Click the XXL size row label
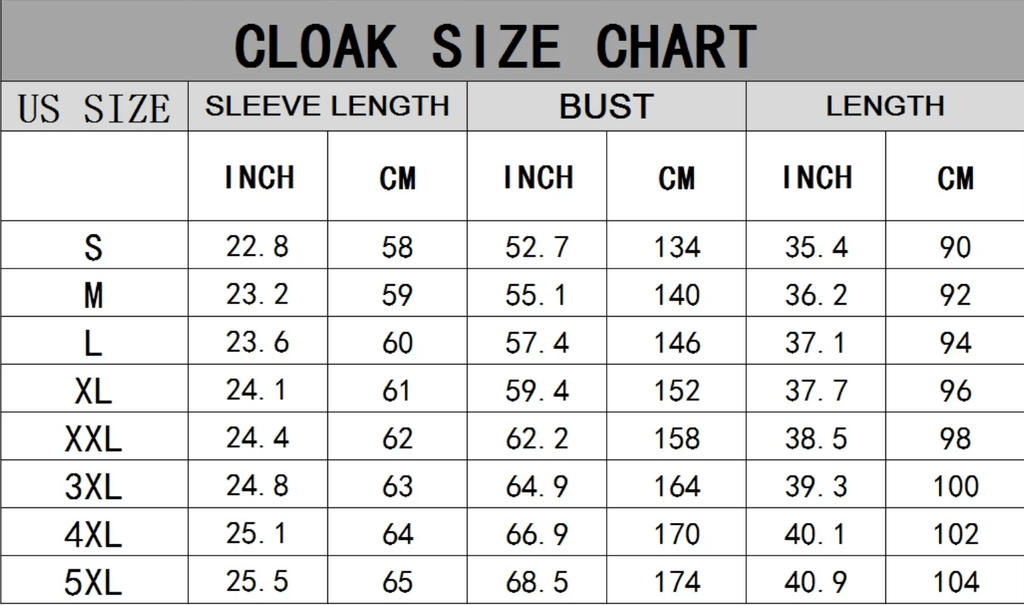 93,438
